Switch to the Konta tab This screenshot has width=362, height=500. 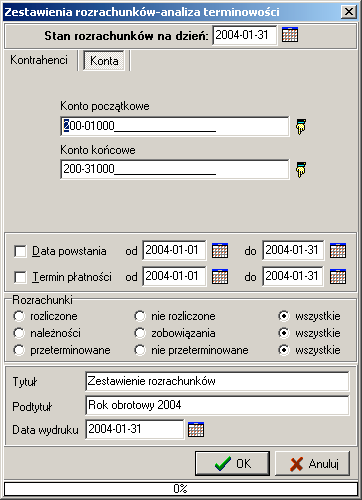pyautogui.click(x=104, y=61)
